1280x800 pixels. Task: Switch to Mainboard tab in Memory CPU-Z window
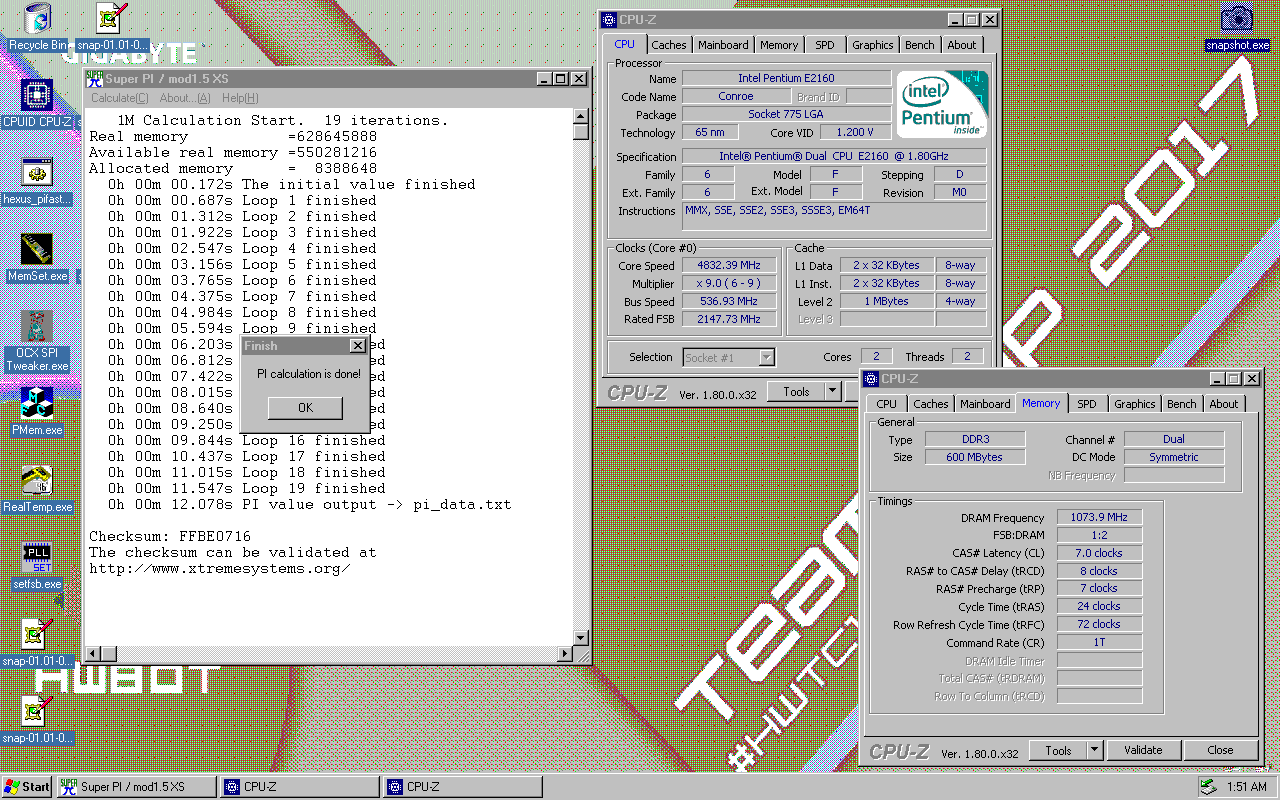[x=985, y=404]
